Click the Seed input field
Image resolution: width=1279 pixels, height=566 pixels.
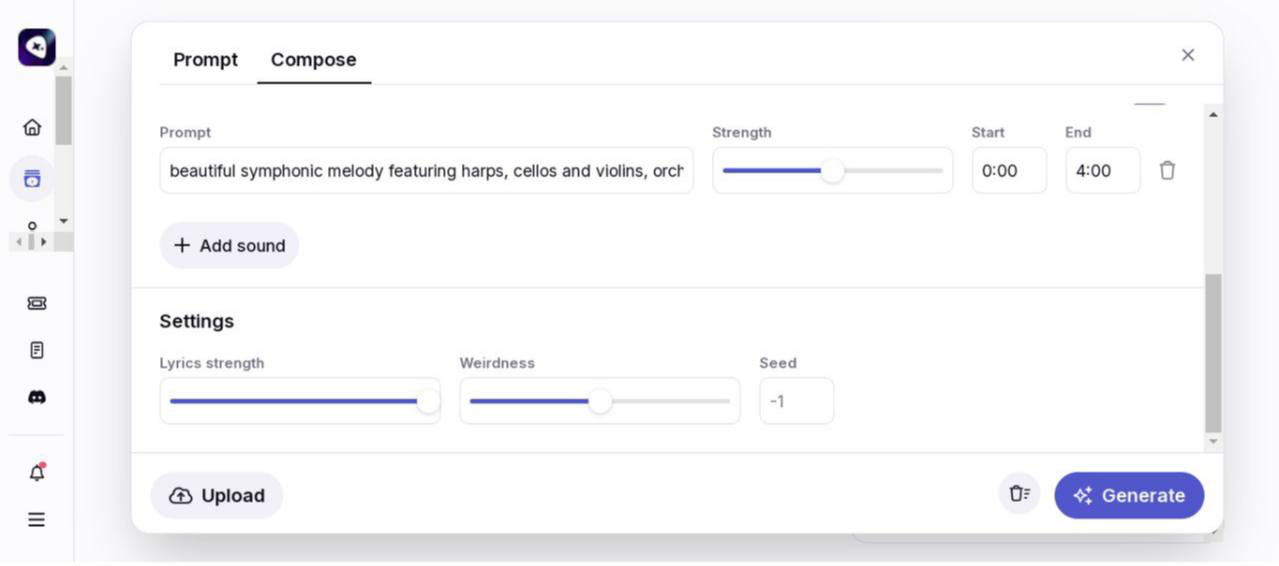tap(796, 401)
